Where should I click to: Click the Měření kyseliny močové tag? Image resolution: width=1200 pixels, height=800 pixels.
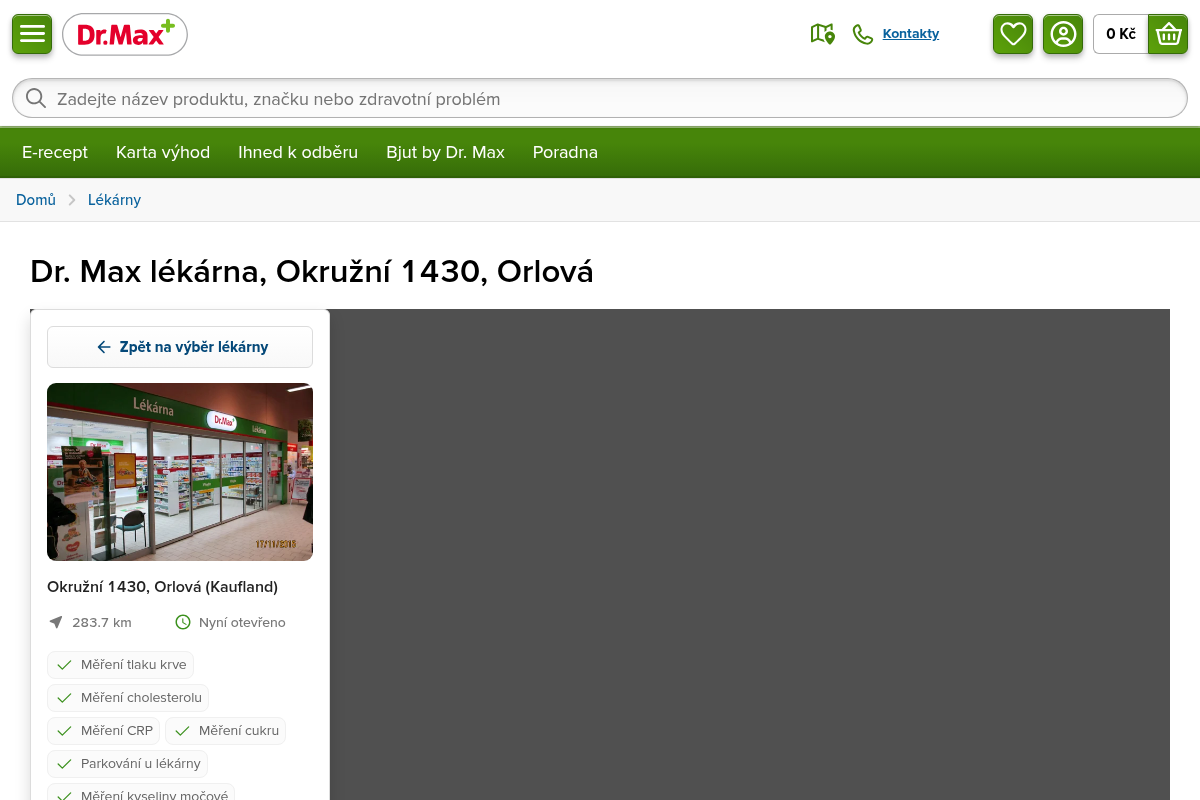click(x=141, y=792)
